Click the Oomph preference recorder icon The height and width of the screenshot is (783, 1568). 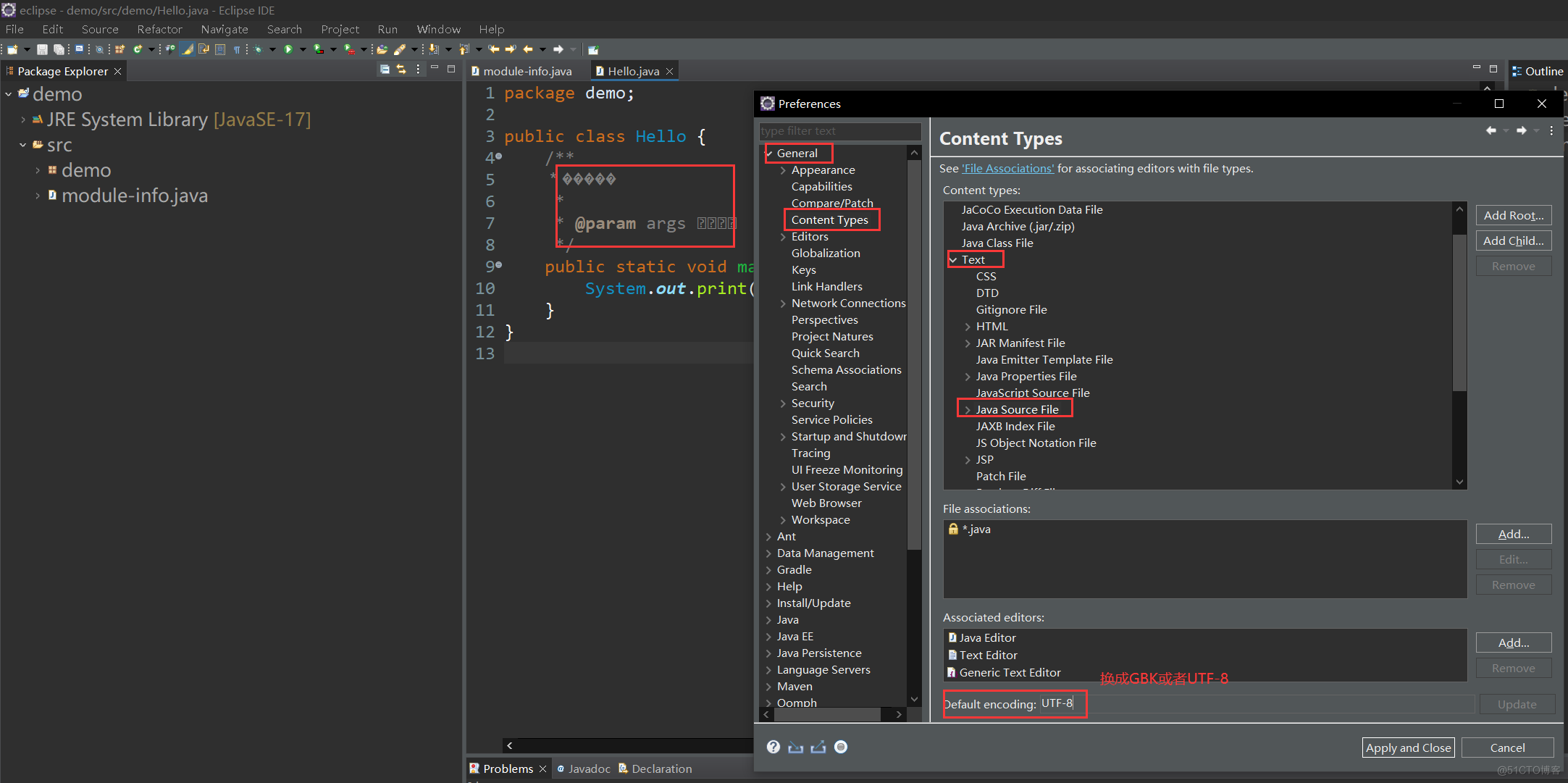point(841,747)
